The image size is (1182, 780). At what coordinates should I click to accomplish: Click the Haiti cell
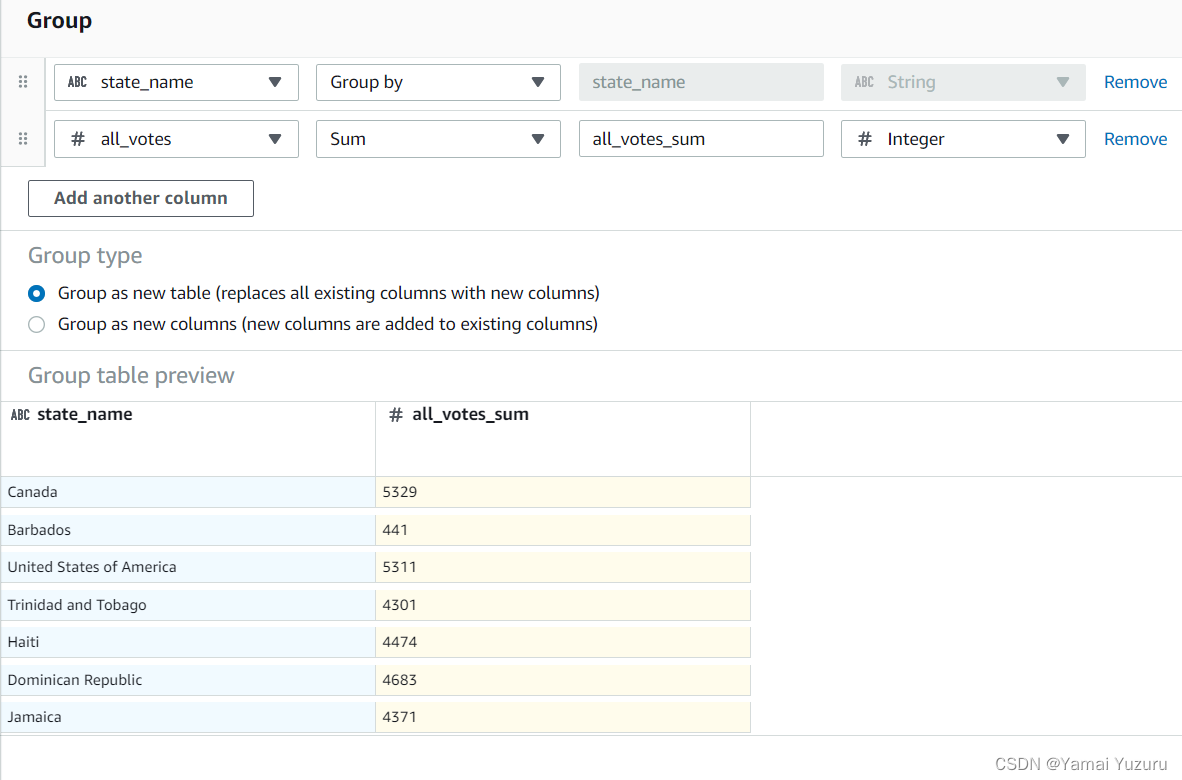188,642
